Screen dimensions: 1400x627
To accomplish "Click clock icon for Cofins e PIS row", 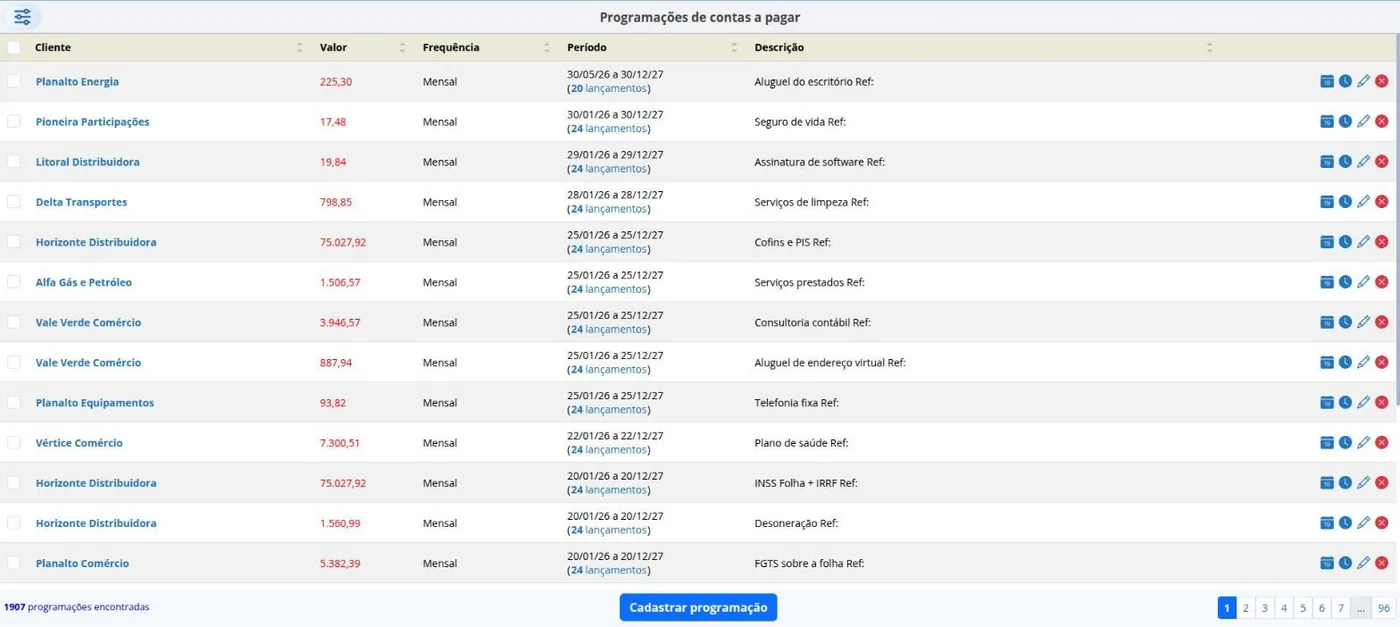I will [x=1345, y=241].
